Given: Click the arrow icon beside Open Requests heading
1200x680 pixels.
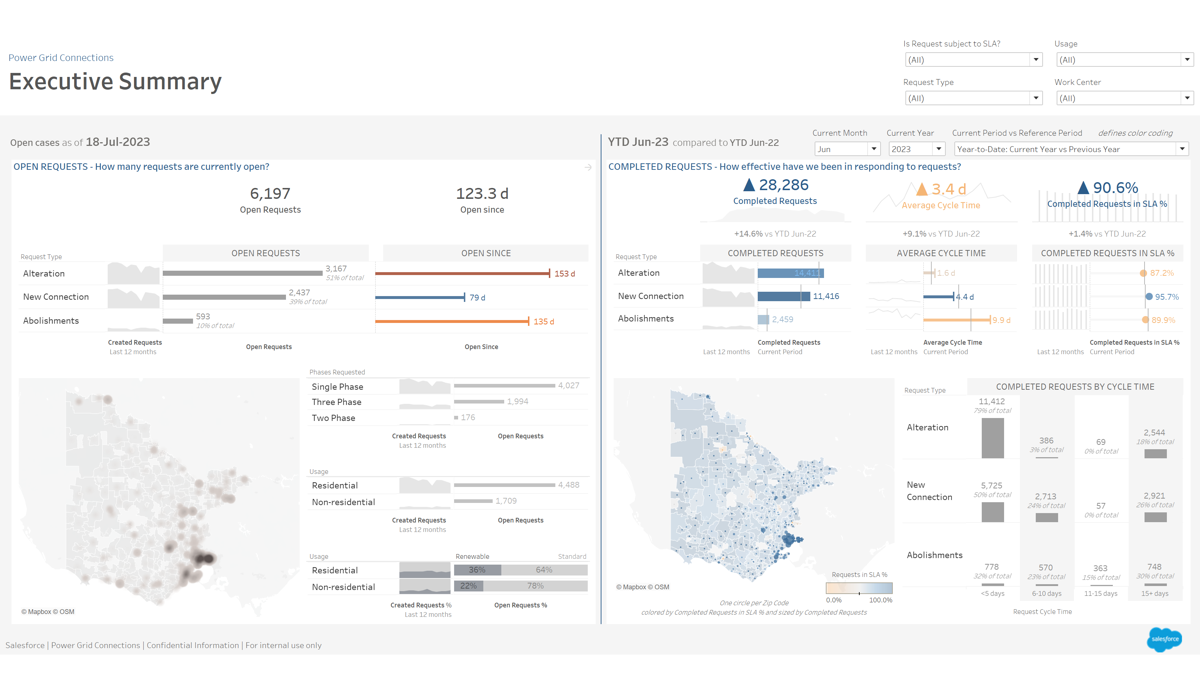Looking at the screenshot, I should click(x=588, y=167).
